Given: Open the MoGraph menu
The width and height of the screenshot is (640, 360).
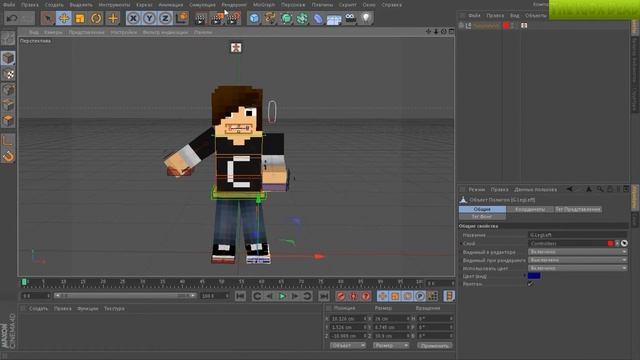Looking at the screenshot, I should click(x=264, y=5).
